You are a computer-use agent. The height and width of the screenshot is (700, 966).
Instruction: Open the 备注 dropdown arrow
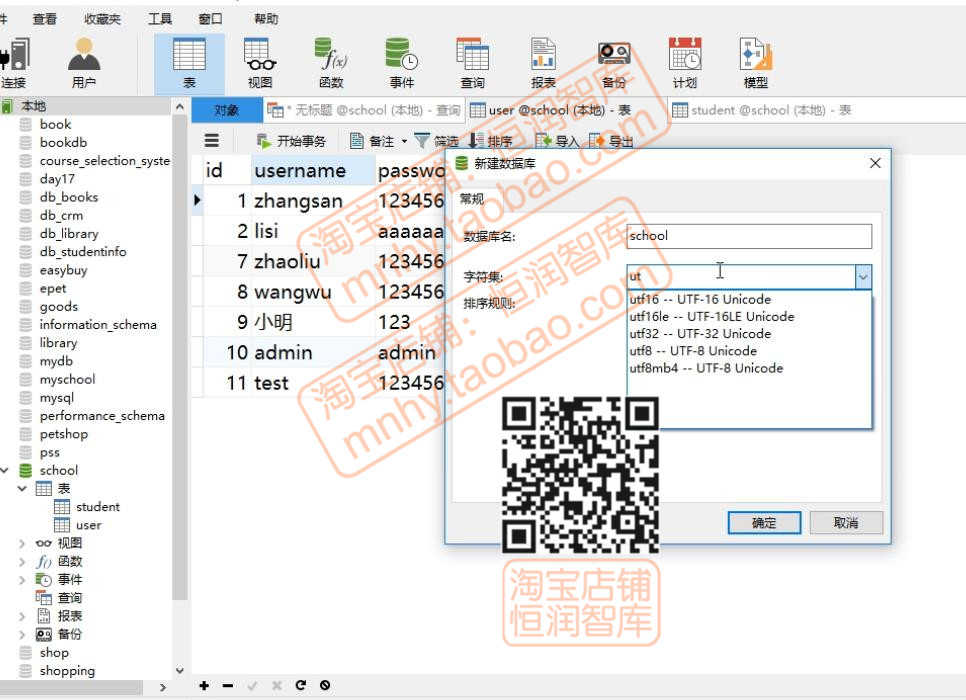click(x=405, y=141)
